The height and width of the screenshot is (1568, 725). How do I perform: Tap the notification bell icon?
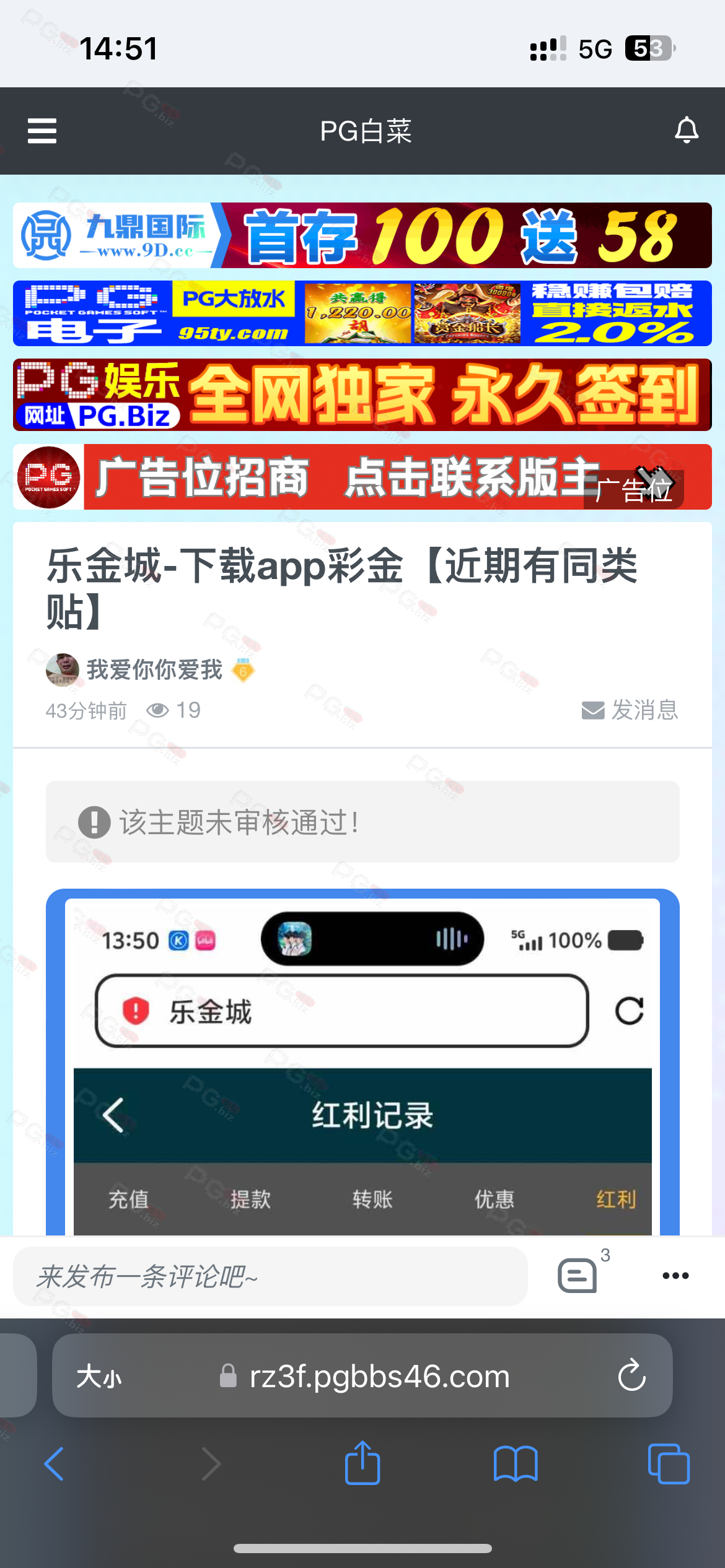686,130
